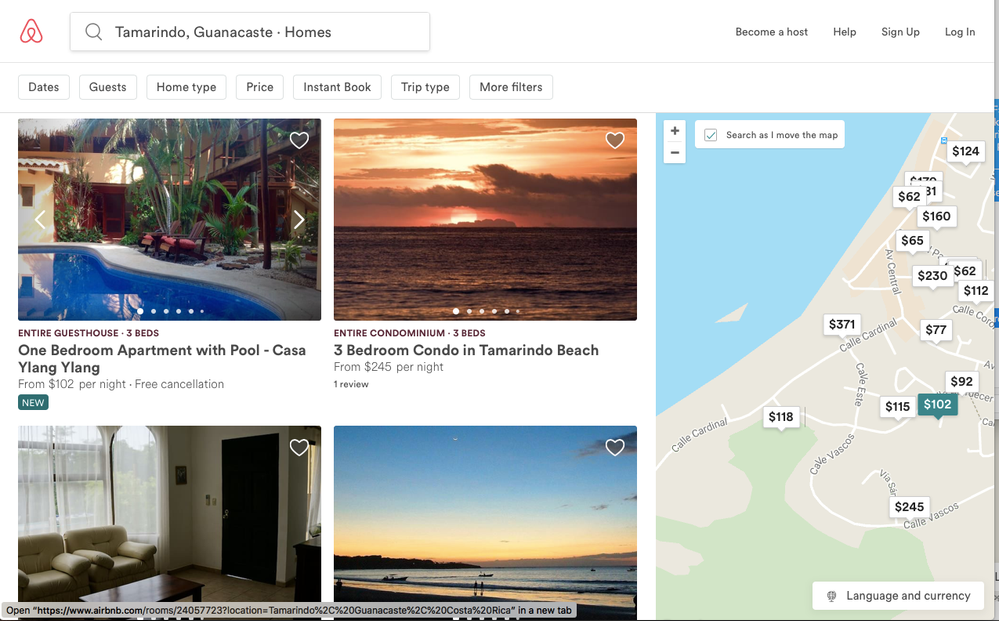Image resolution: width=999 pixels, height=621 pixels.
Task: Zoom out on the map
Action: [x=675, y=153]
